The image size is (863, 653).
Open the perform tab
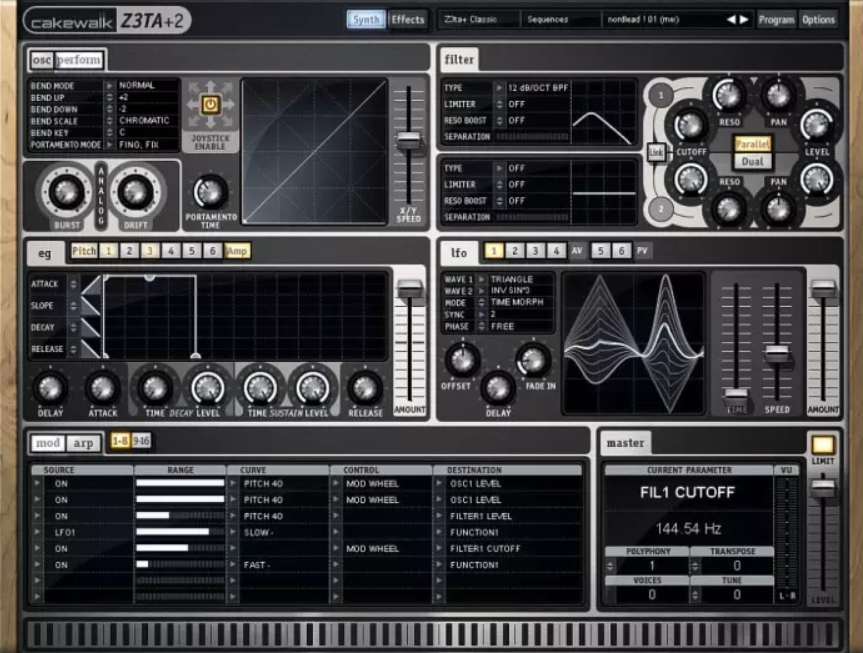coord(79,59)
